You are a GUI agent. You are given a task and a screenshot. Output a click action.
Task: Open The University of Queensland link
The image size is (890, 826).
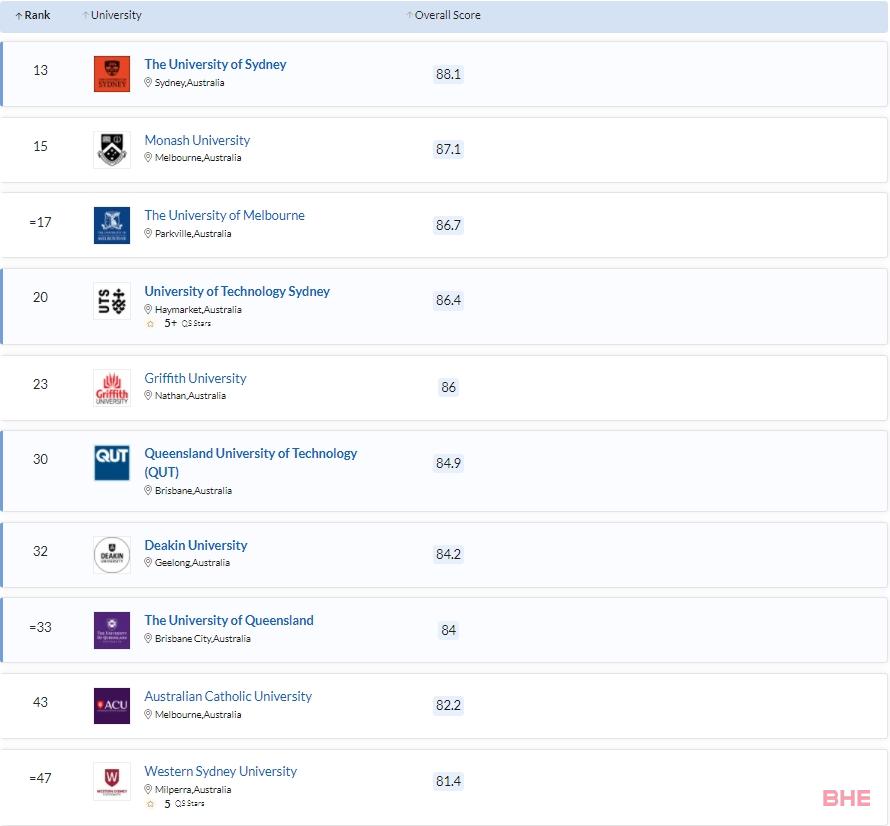229,620
